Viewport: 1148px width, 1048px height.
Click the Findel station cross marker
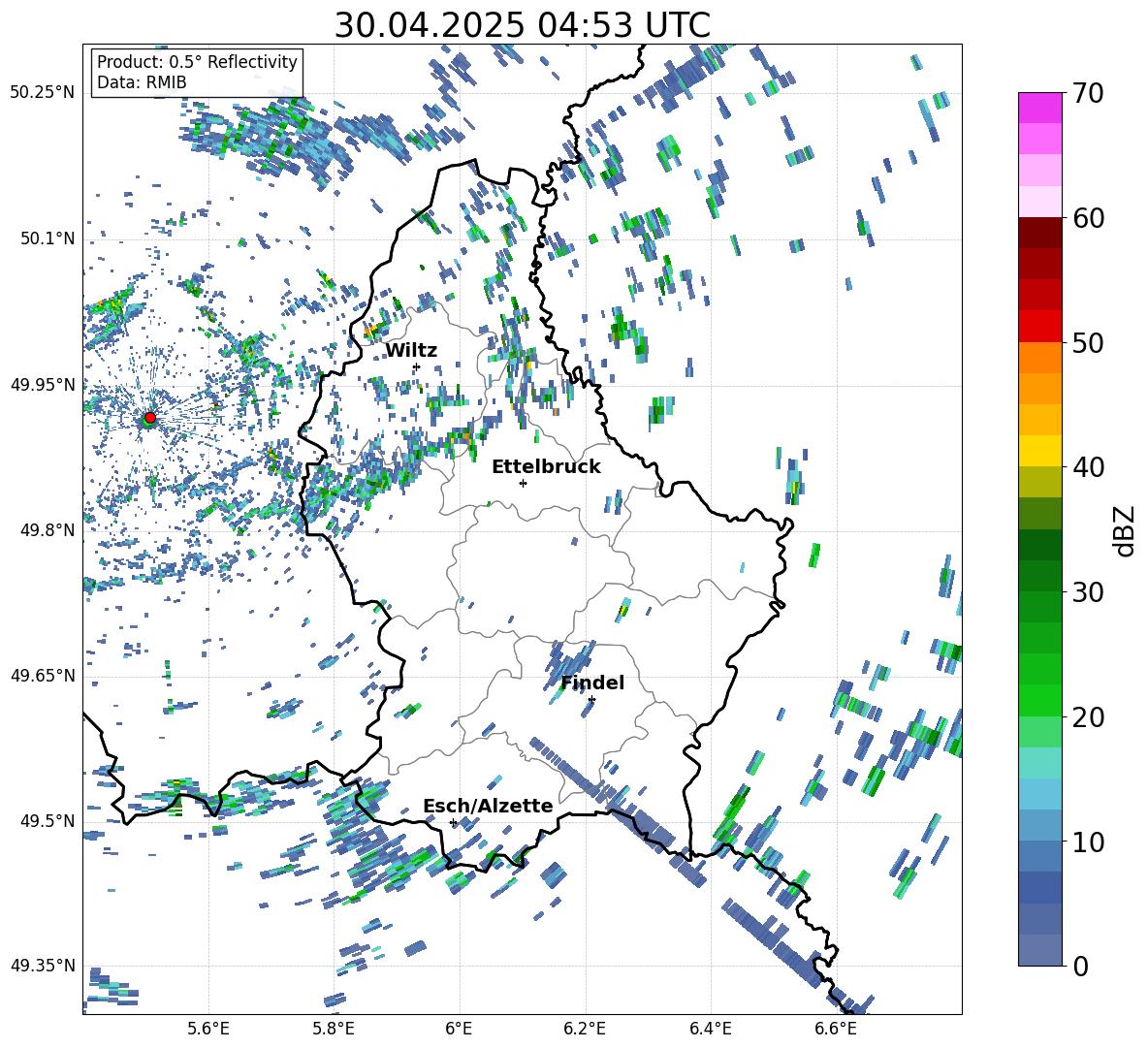(591, 700)
